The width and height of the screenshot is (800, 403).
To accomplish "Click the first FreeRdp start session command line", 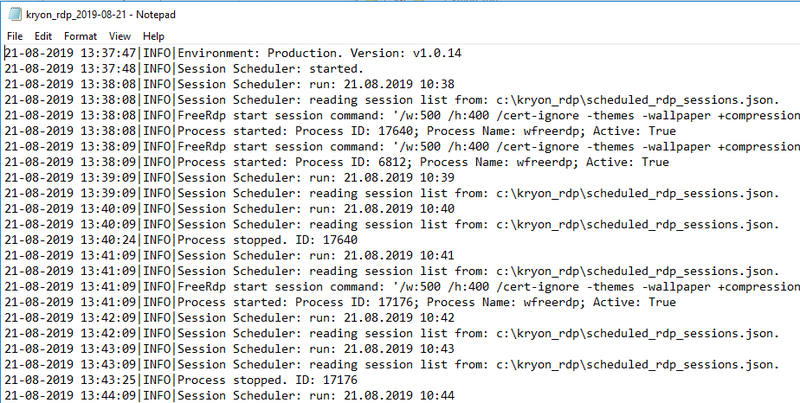I will [x=402, y=116].
